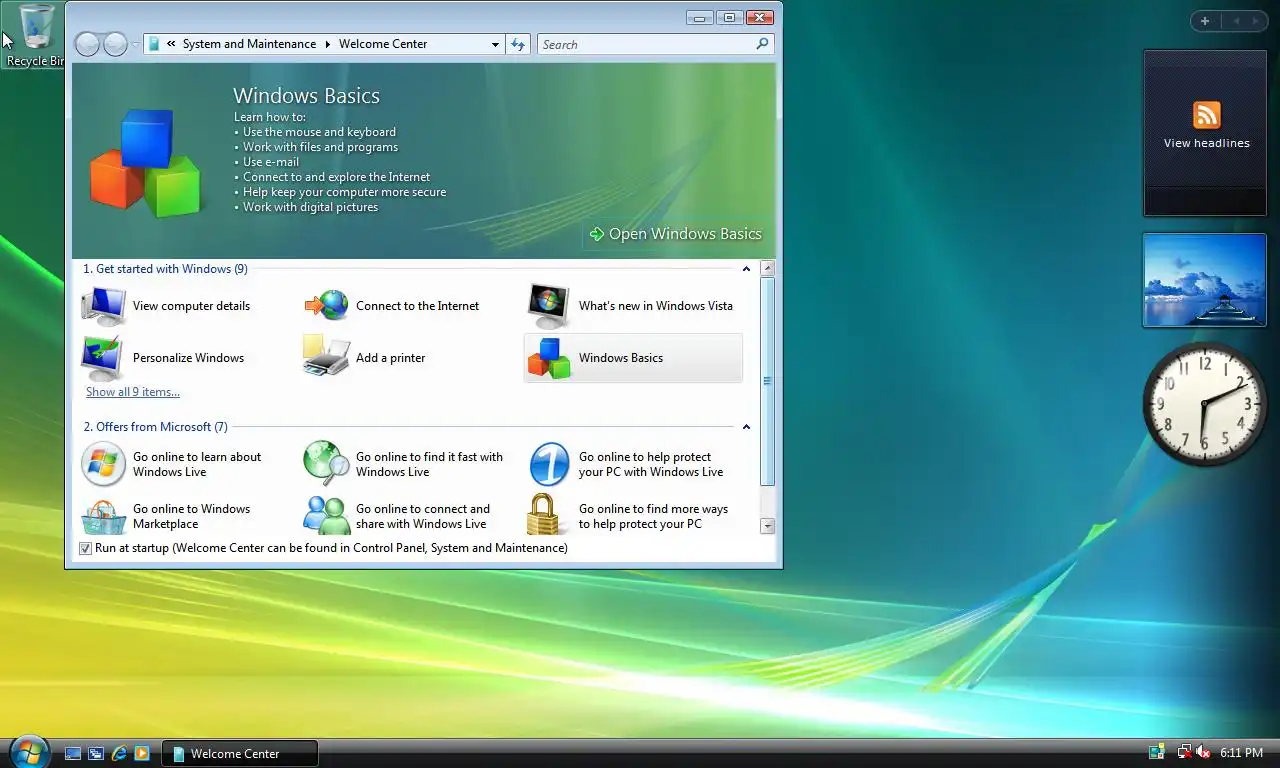Select the Personalize Windows monitor icon
Screen dimensions: 1280x768
[104, 358]
